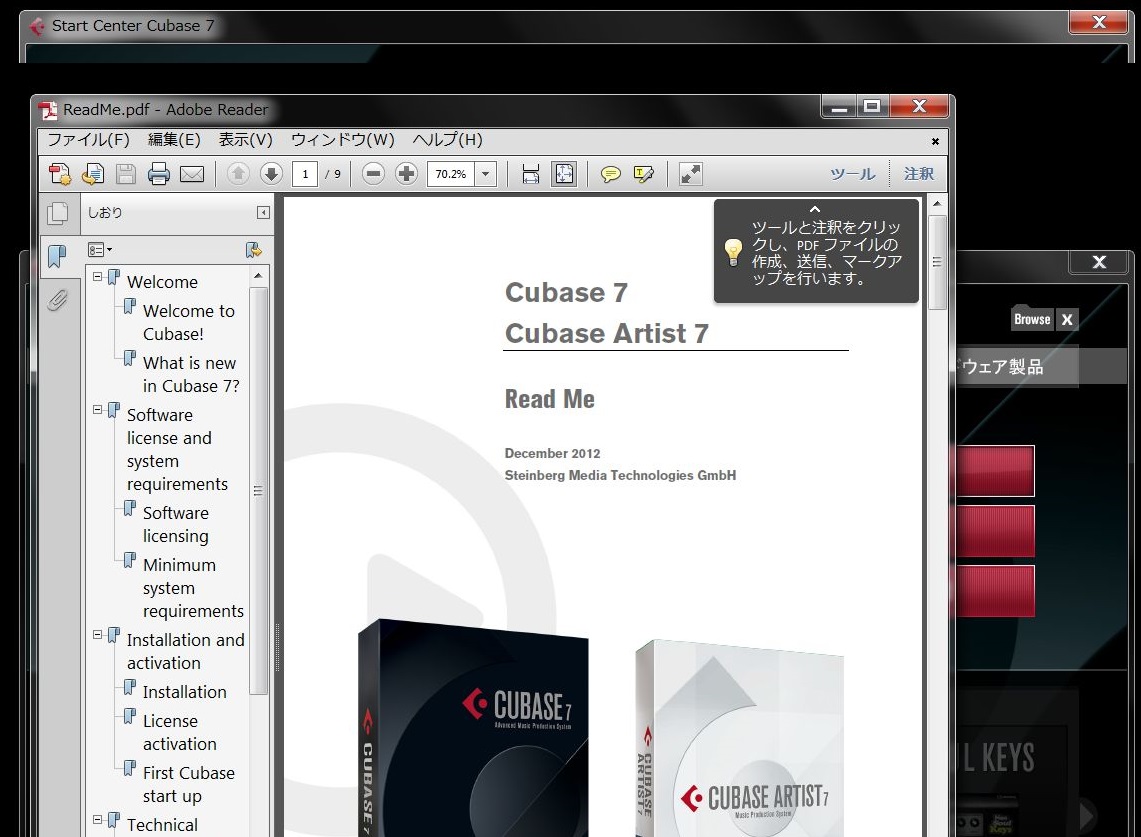Jump to Software licensing bookmark
Screen dimensions: 1141x837
[175, 524]
